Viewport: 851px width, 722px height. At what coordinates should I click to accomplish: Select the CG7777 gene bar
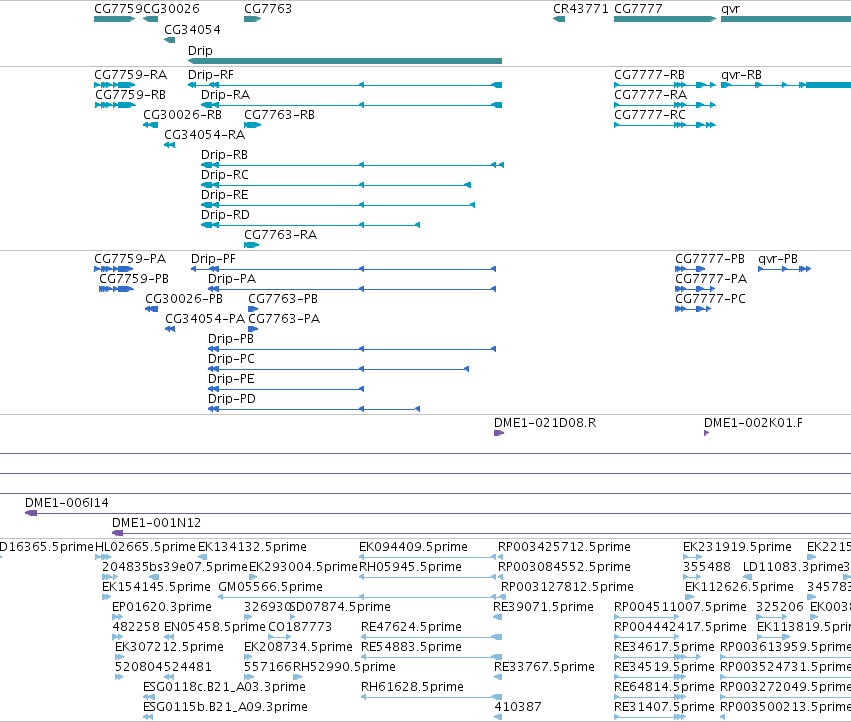[665, 19]
